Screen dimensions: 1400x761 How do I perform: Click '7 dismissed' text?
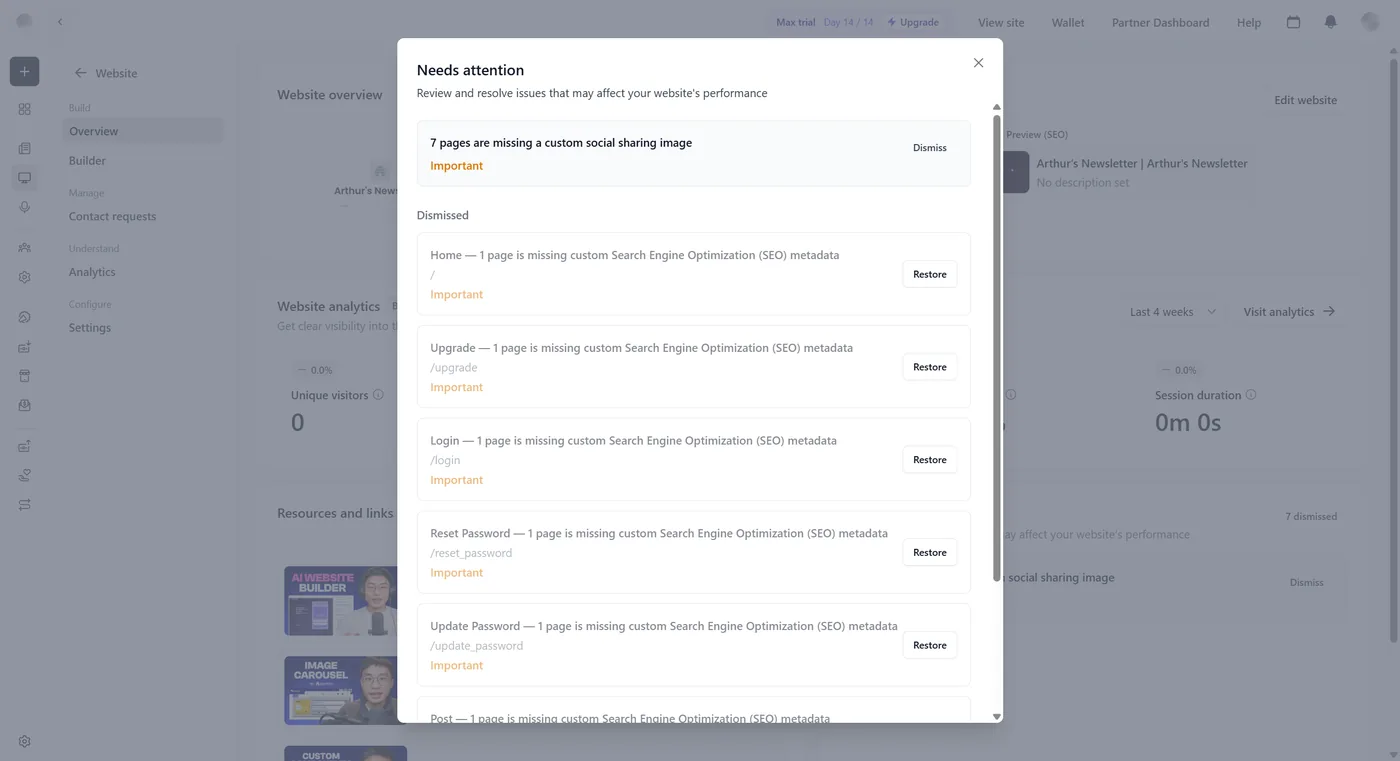(1311, 517)
